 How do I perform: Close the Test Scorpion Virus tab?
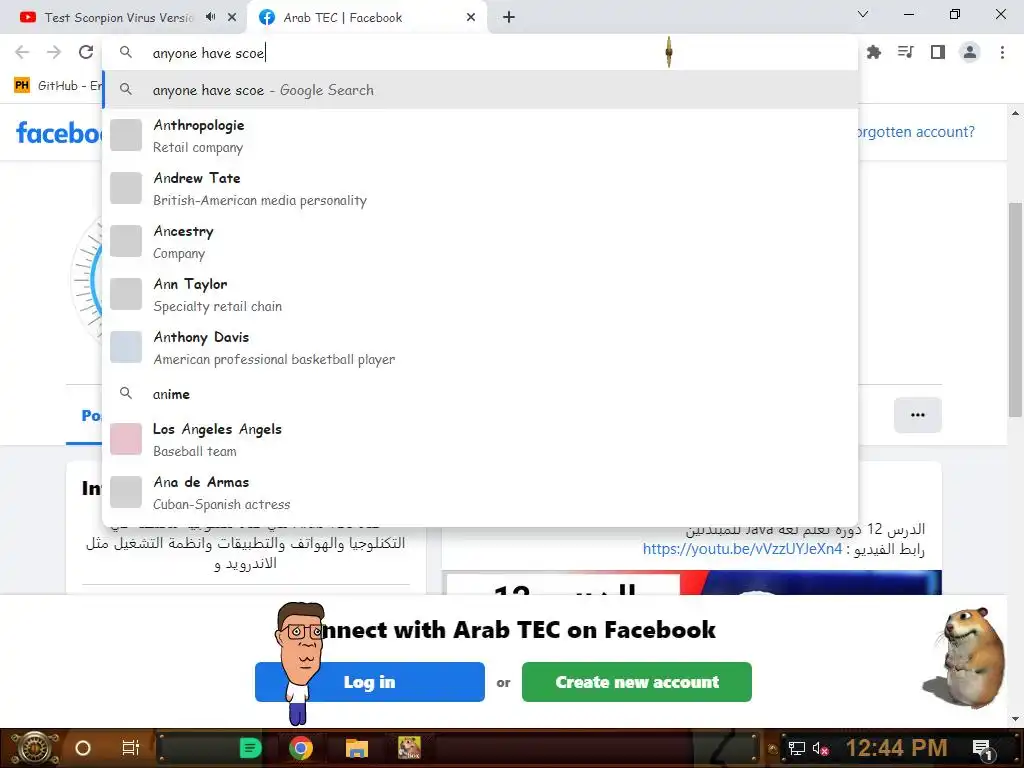point(232,17)
